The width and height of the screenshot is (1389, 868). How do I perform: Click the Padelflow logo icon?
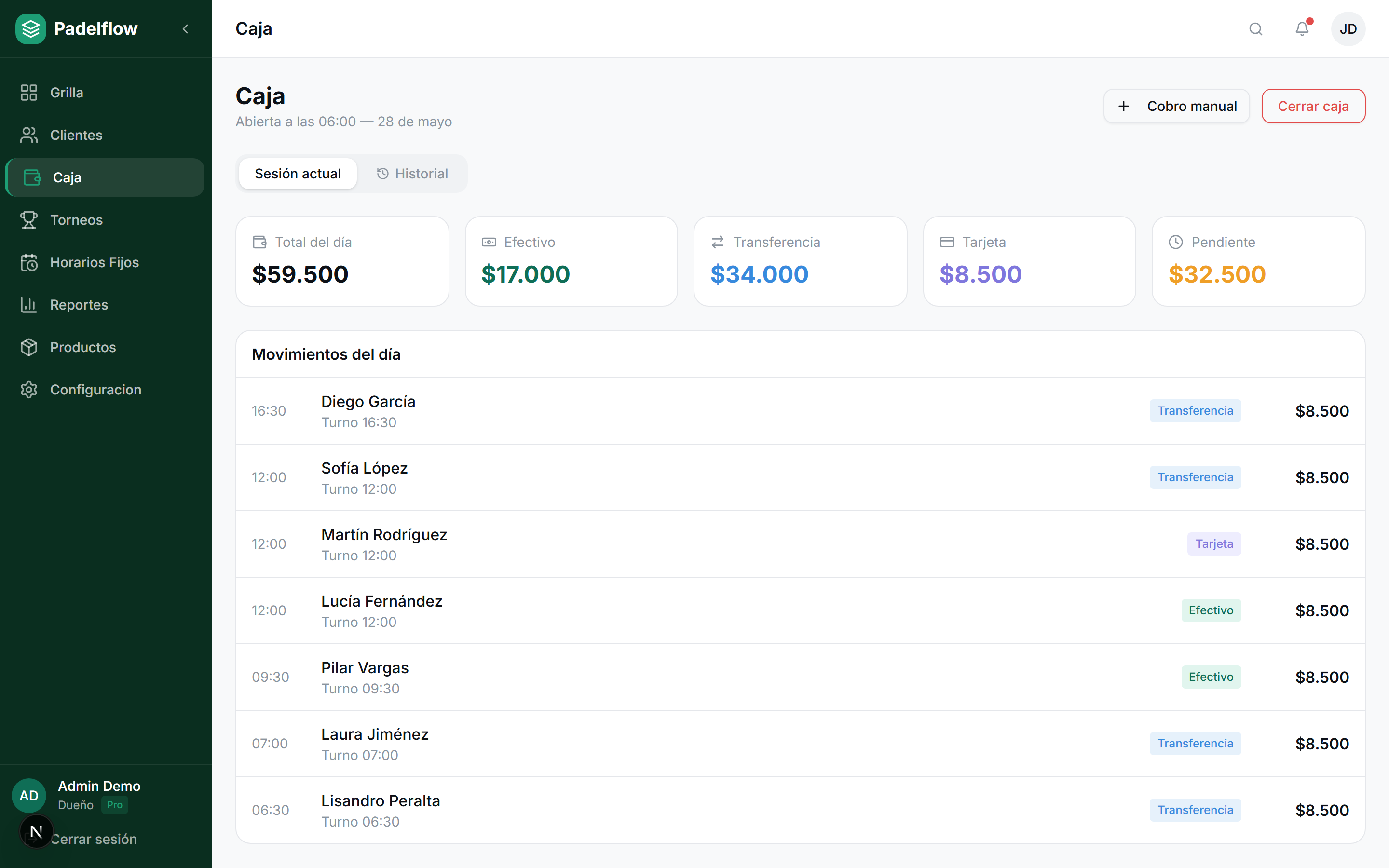tap(30, 29)
